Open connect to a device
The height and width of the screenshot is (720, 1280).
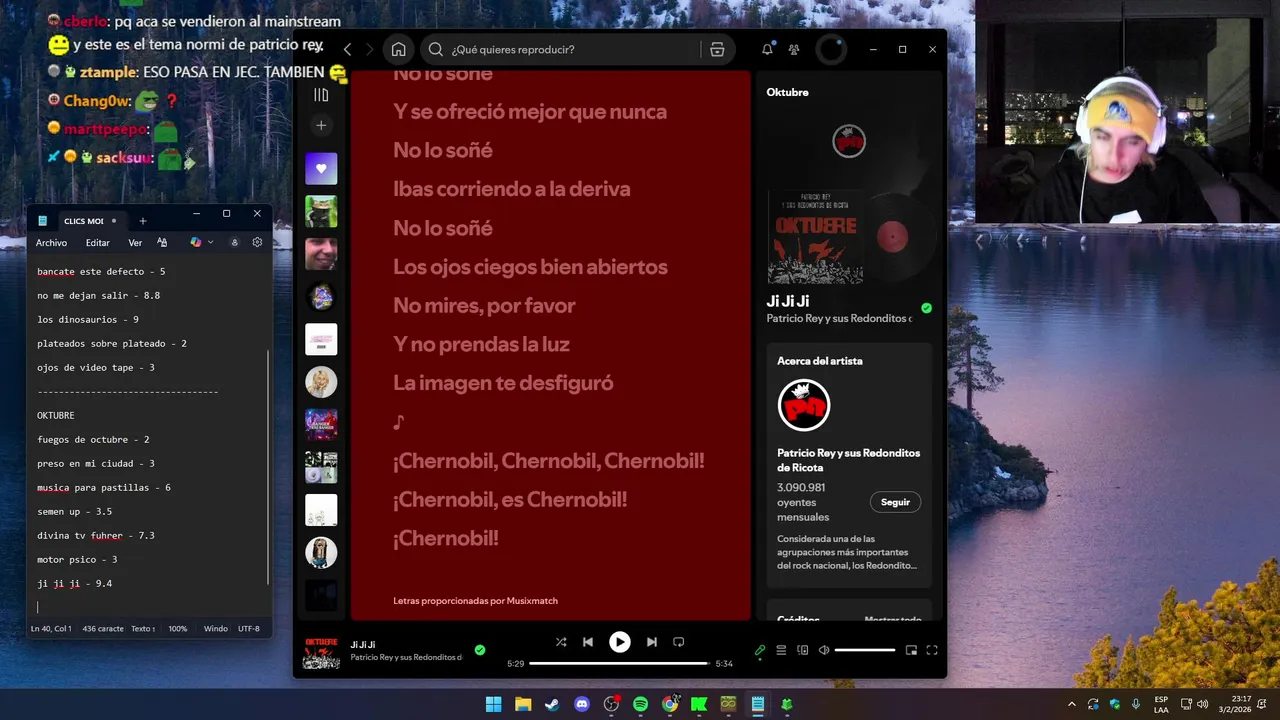pyautogui.click(x=803, y=650)
